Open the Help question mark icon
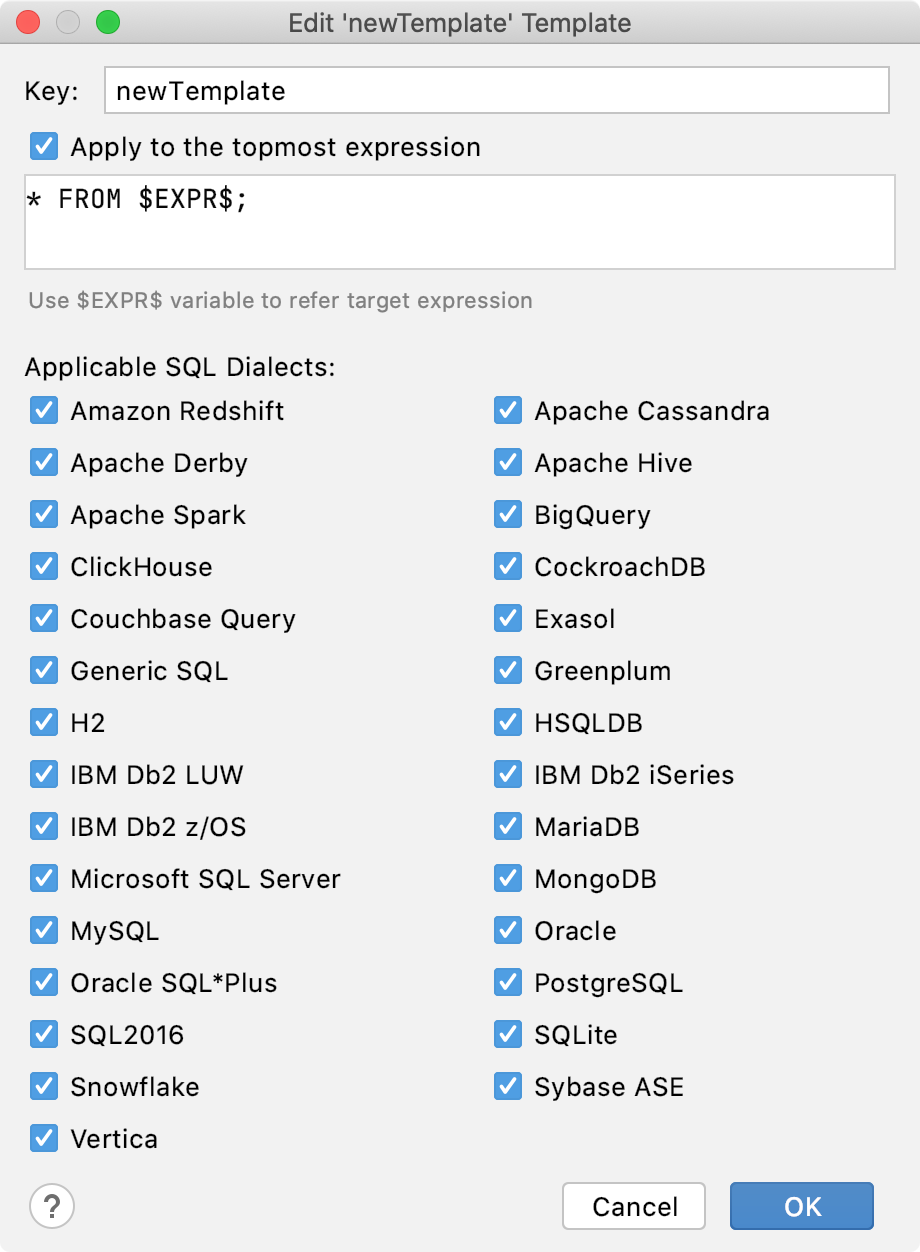The width and height of the screenshot is (920, 1252). [x=51, y=1206]
